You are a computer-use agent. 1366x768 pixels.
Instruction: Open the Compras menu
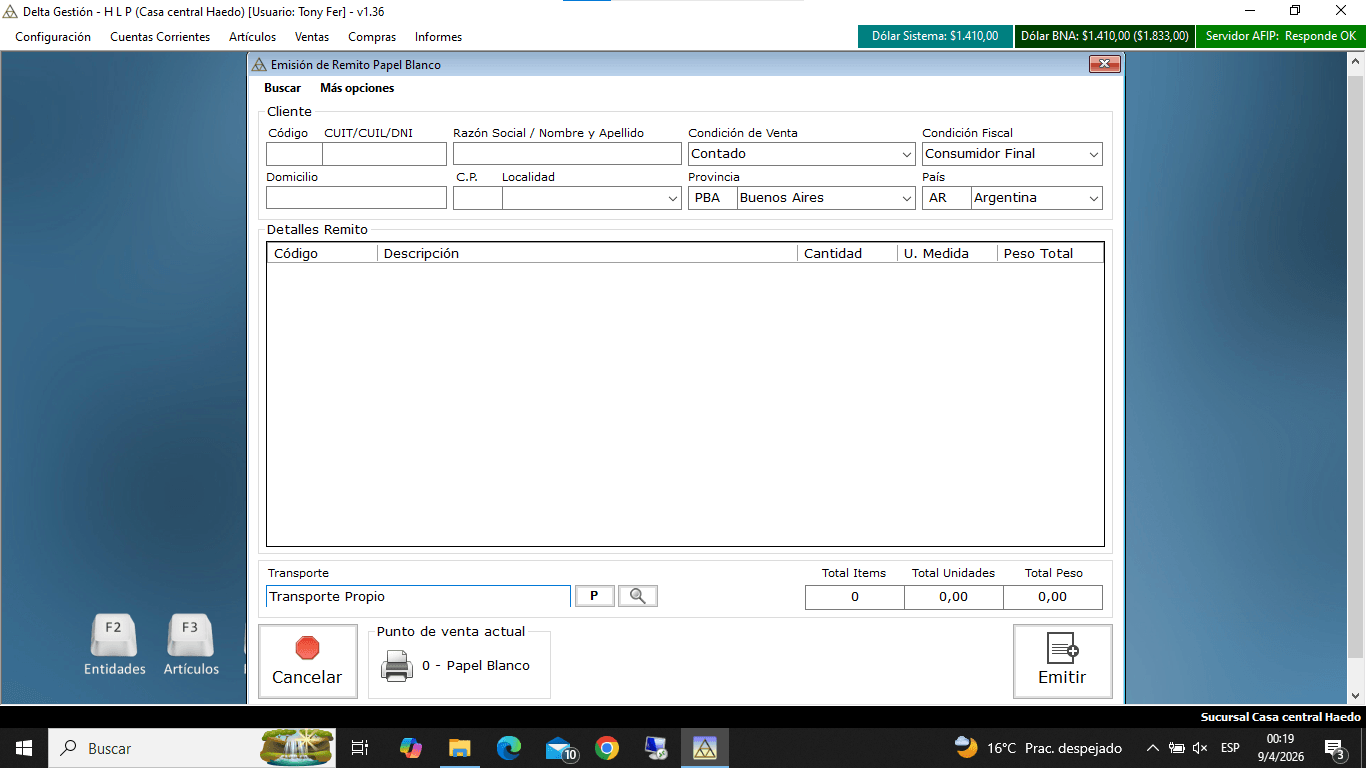[x=372, y=37]
